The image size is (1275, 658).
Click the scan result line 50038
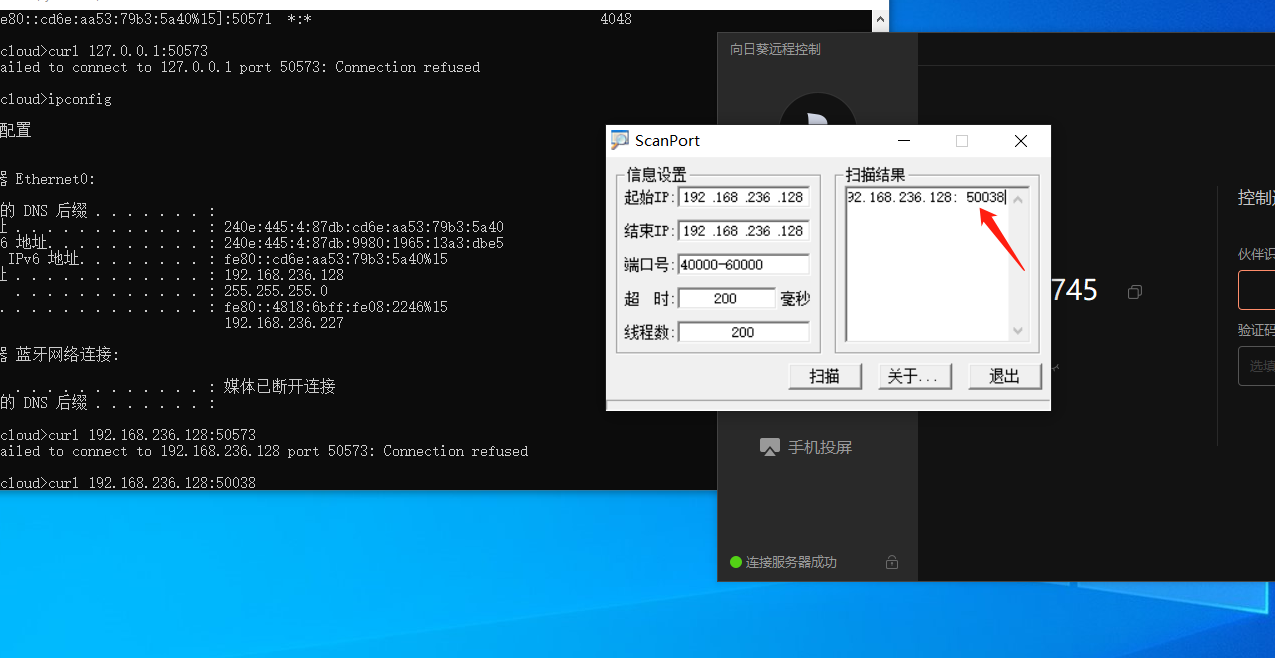926,197
